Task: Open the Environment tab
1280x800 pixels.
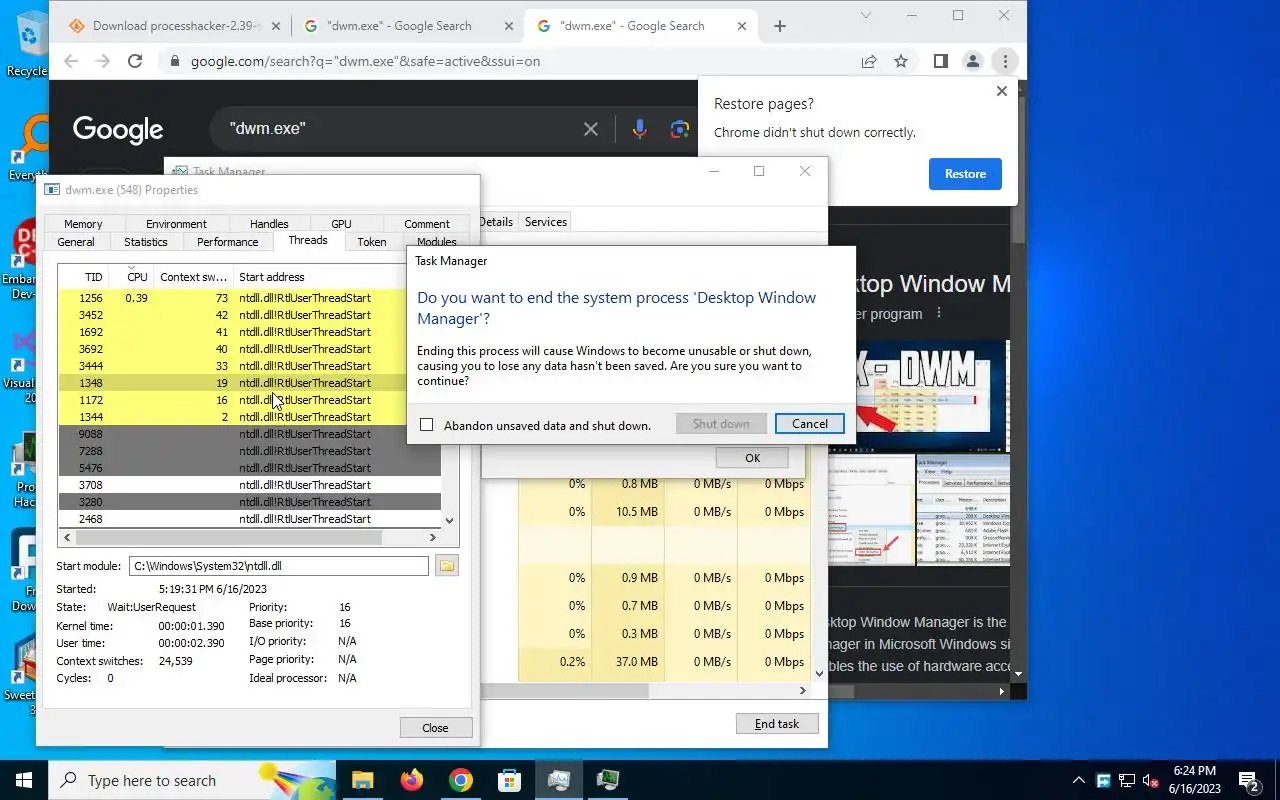Action: tap(176, 224)
